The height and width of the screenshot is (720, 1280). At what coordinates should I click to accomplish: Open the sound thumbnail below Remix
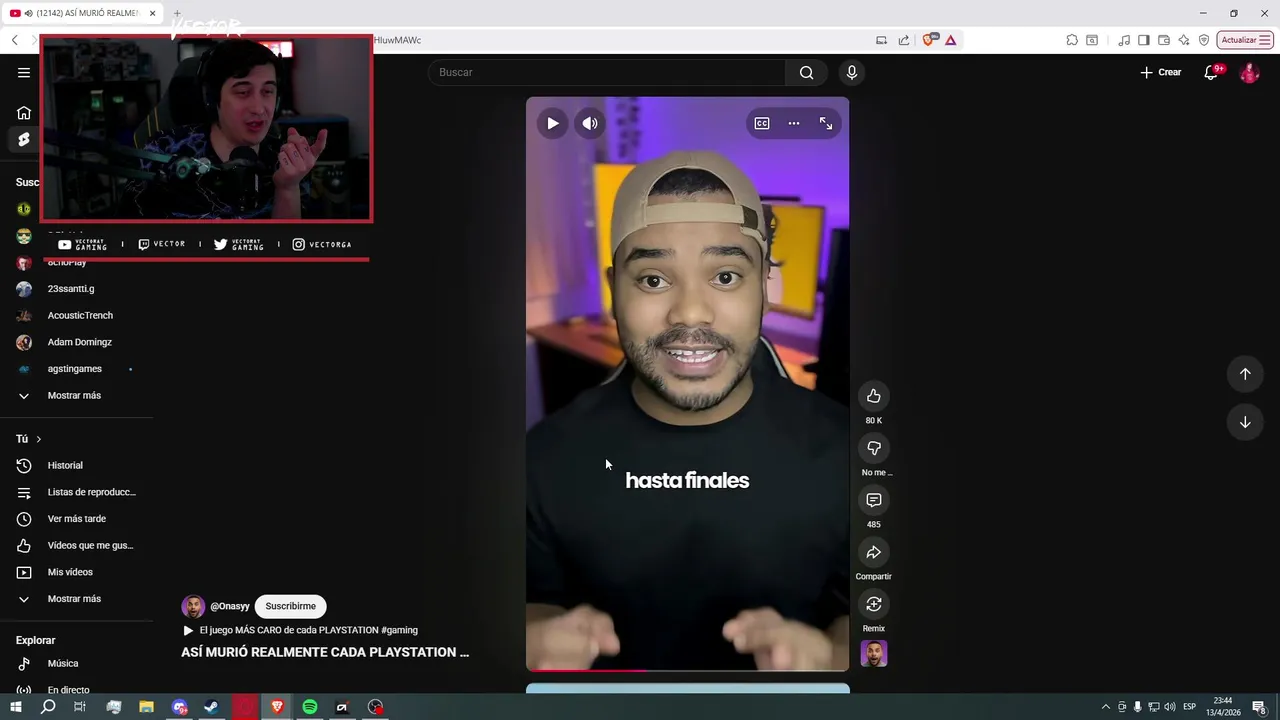(x=874, y=654)
